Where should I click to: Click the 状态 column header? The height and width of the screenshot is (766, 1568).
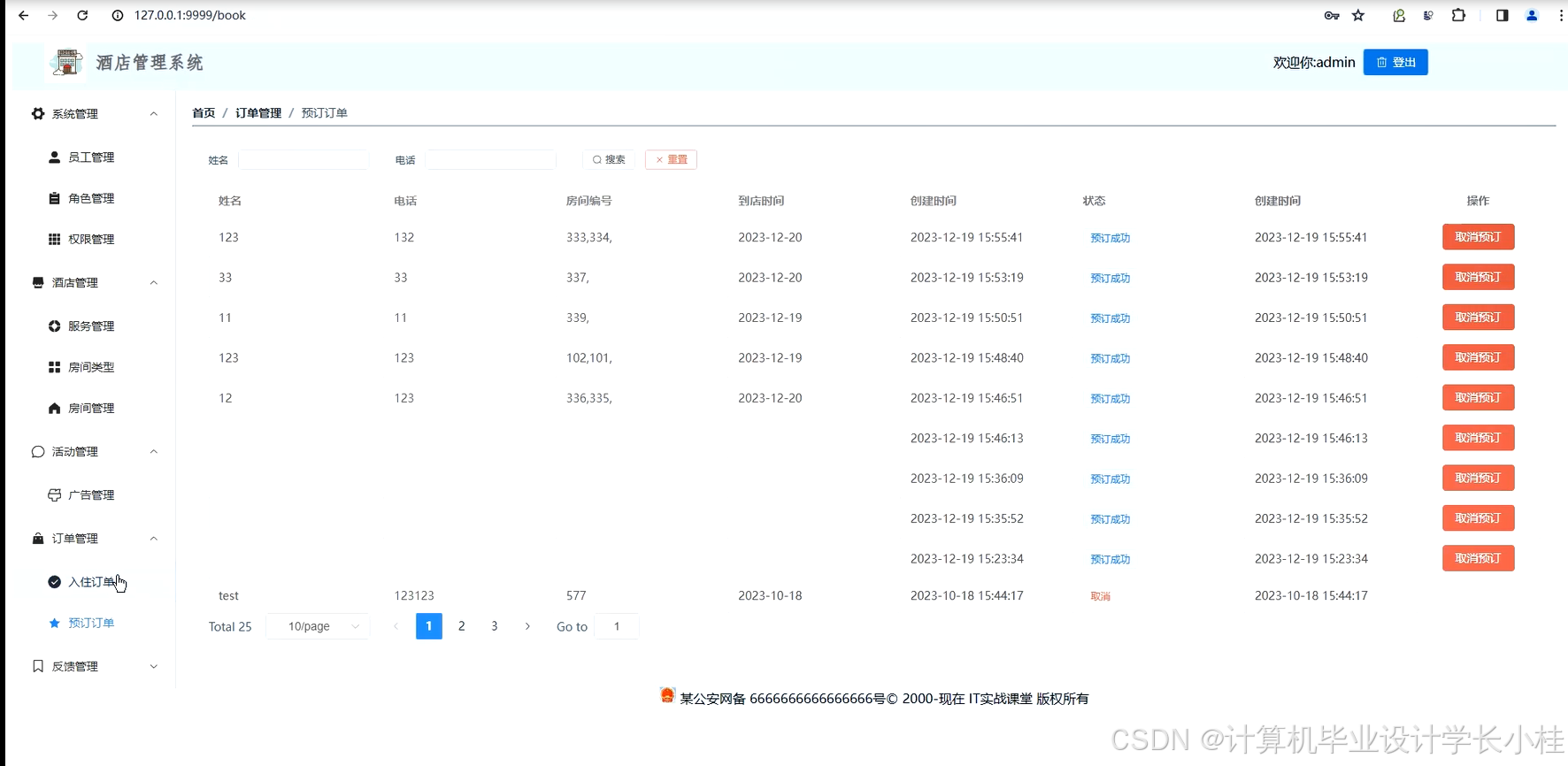(1095, 201)
